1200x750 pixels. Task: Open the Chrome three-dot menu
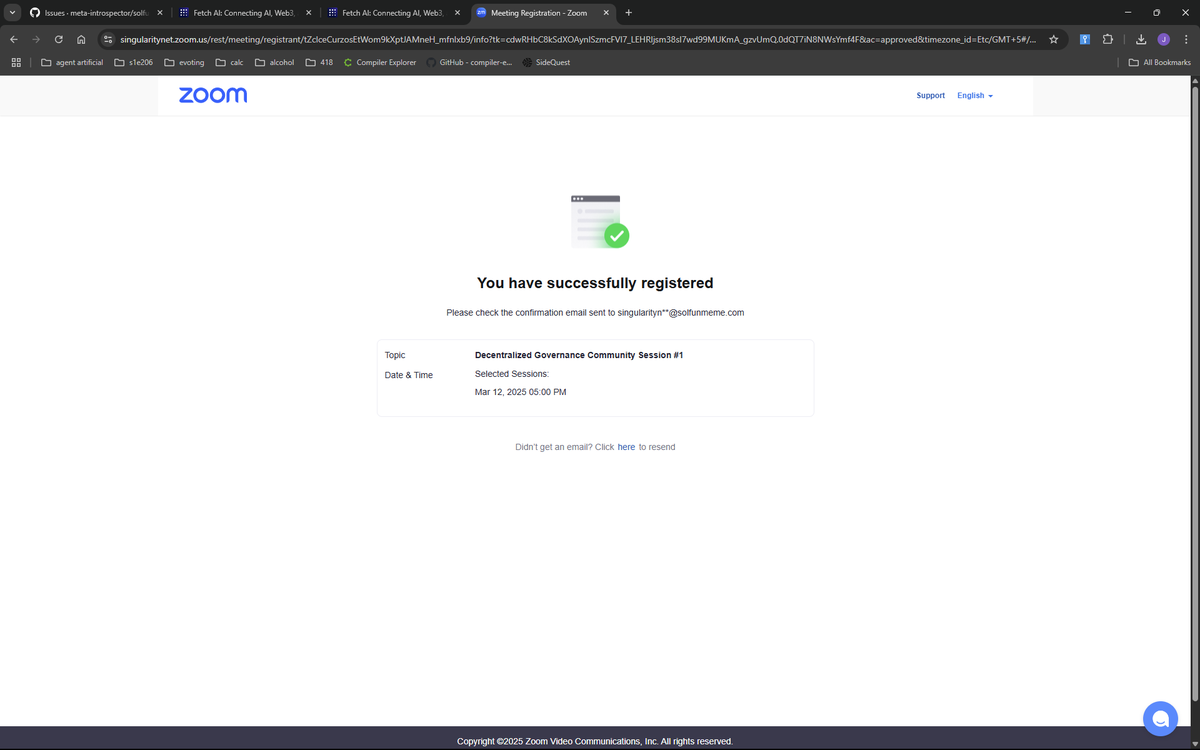pyautogui.click(x=1185, y=39)
